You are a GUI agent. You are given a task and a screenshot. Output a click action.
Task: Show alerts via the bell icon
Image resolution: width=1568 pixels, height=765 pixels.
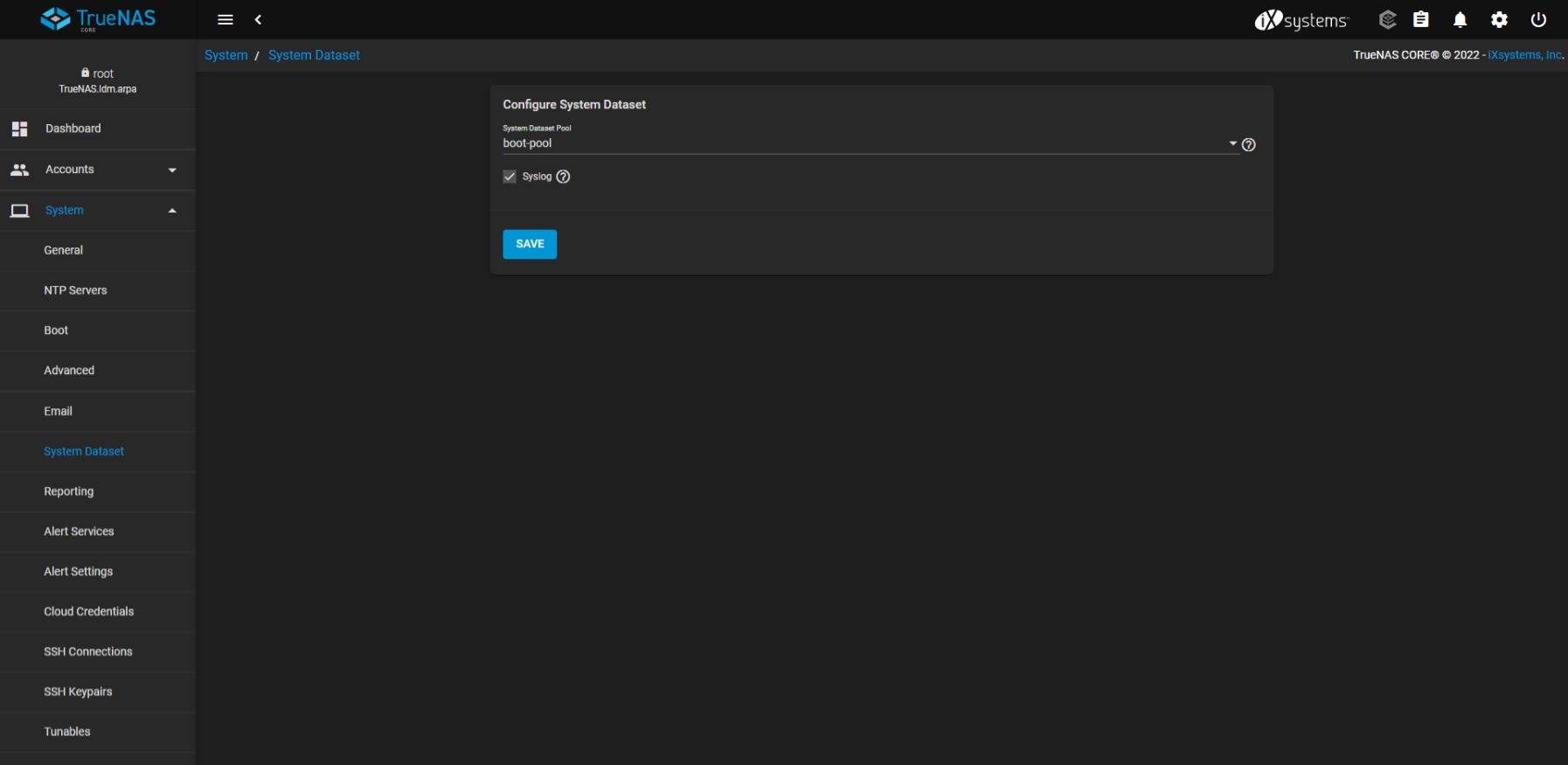(1460, 19)
